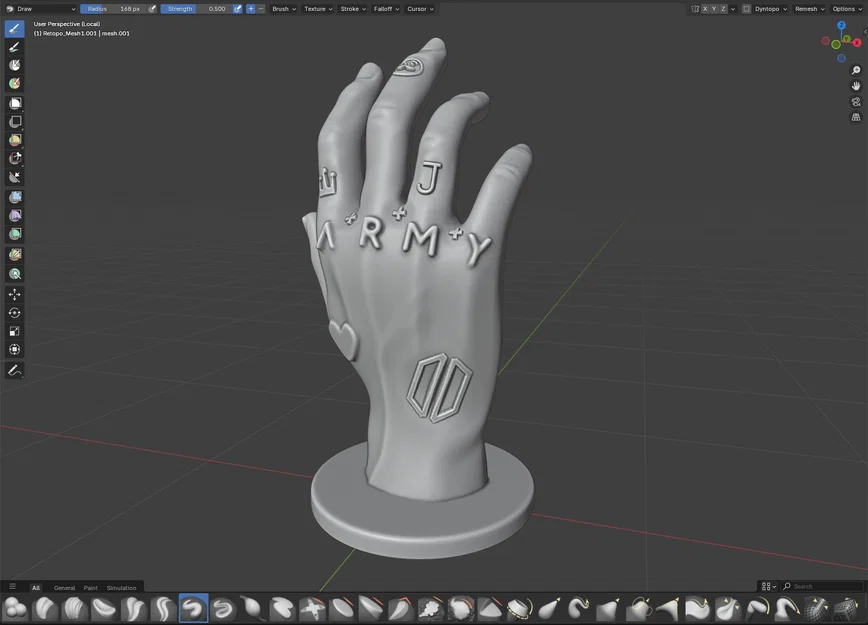868x625 pixels.
Task: Open the Stroke dropdown
Action: click(353, 9)
